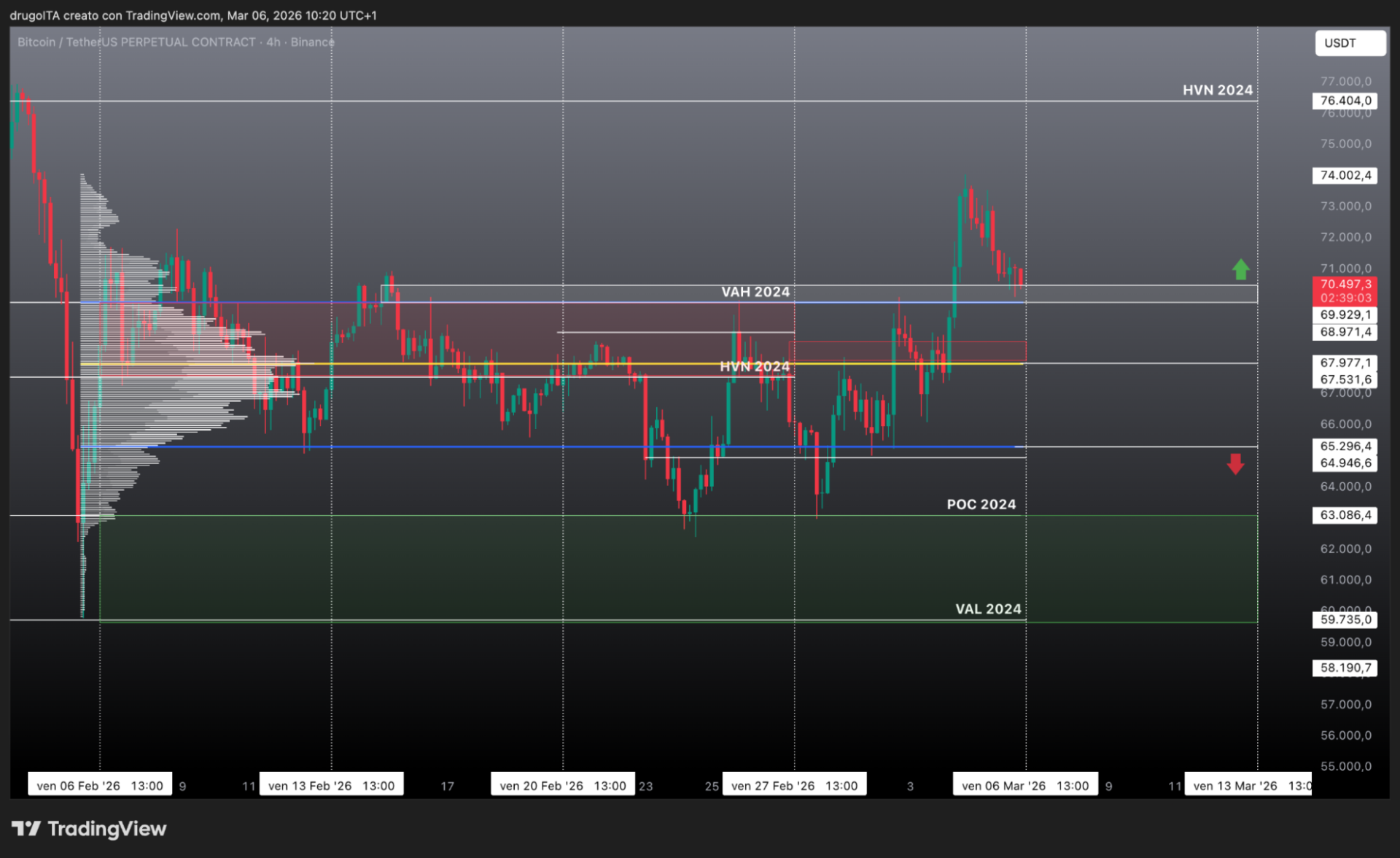The height and width of the screenshot is (858, 1400).
Task: Click the 17 tick on the time axis
Action: (x=447, y=786)
